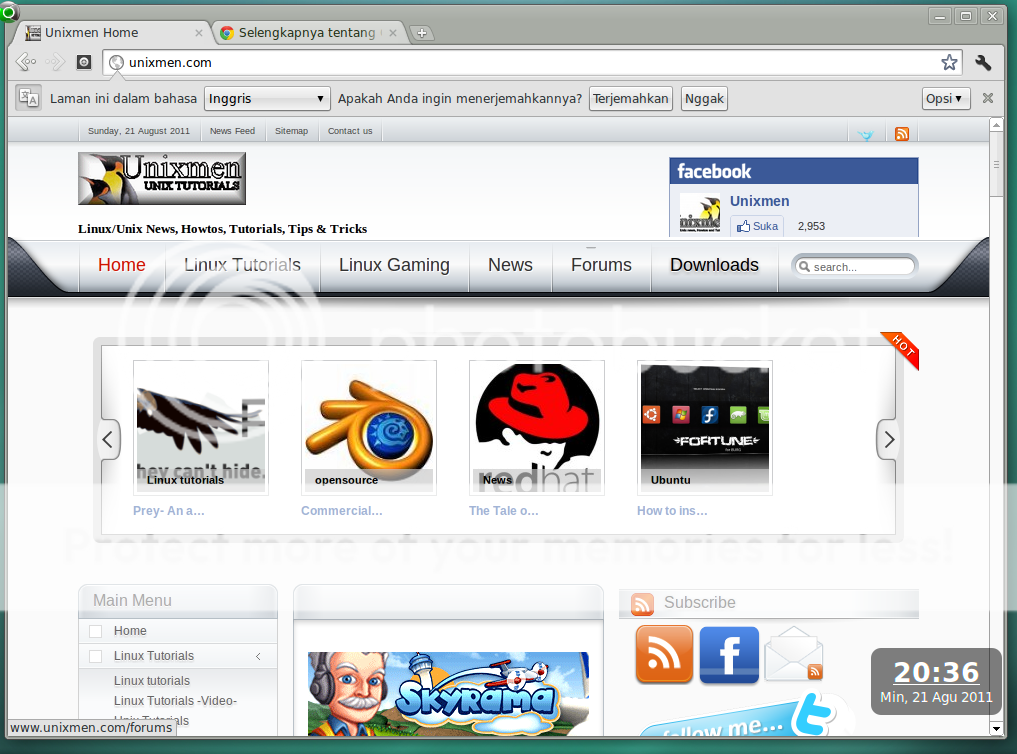Click the desktop clock widget
This screenshot has height=754, width=1017.
tap(936, 681)
